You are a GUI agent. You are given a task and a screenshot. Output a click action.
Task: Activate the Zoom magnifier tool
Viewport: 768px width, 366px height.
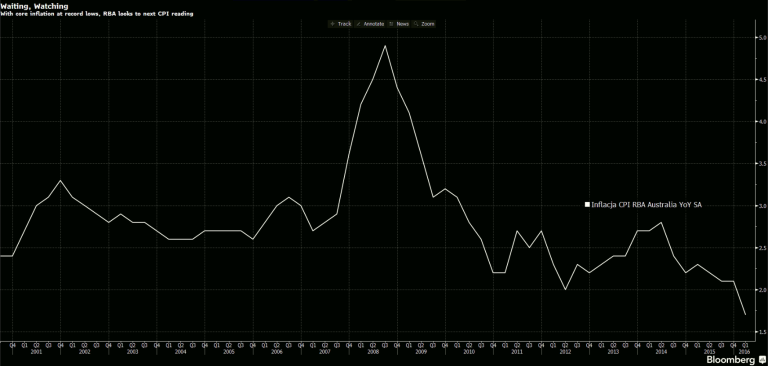(x=423, y=24)
